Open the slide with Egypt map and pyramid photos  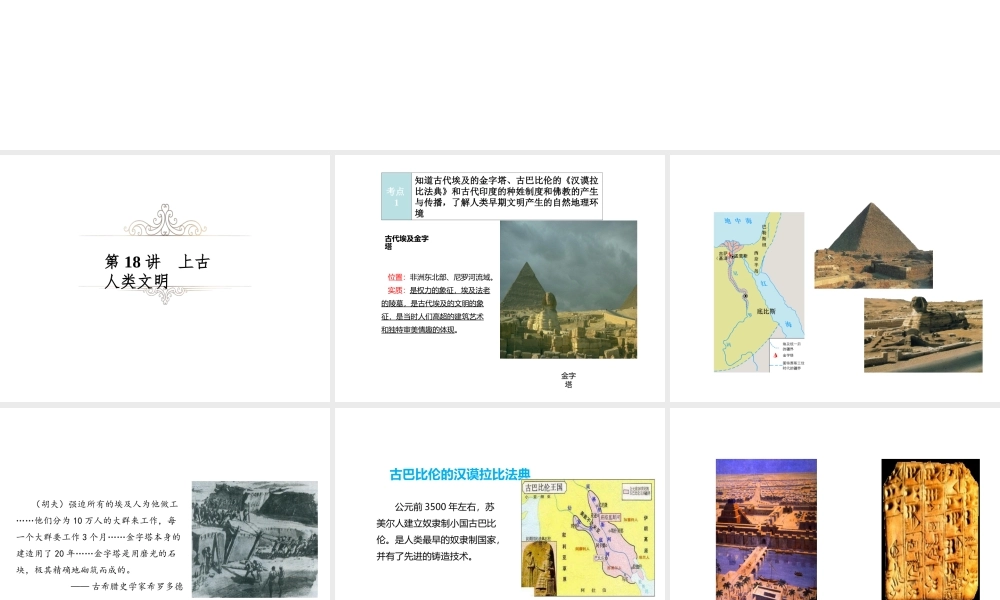click(835, 278)
